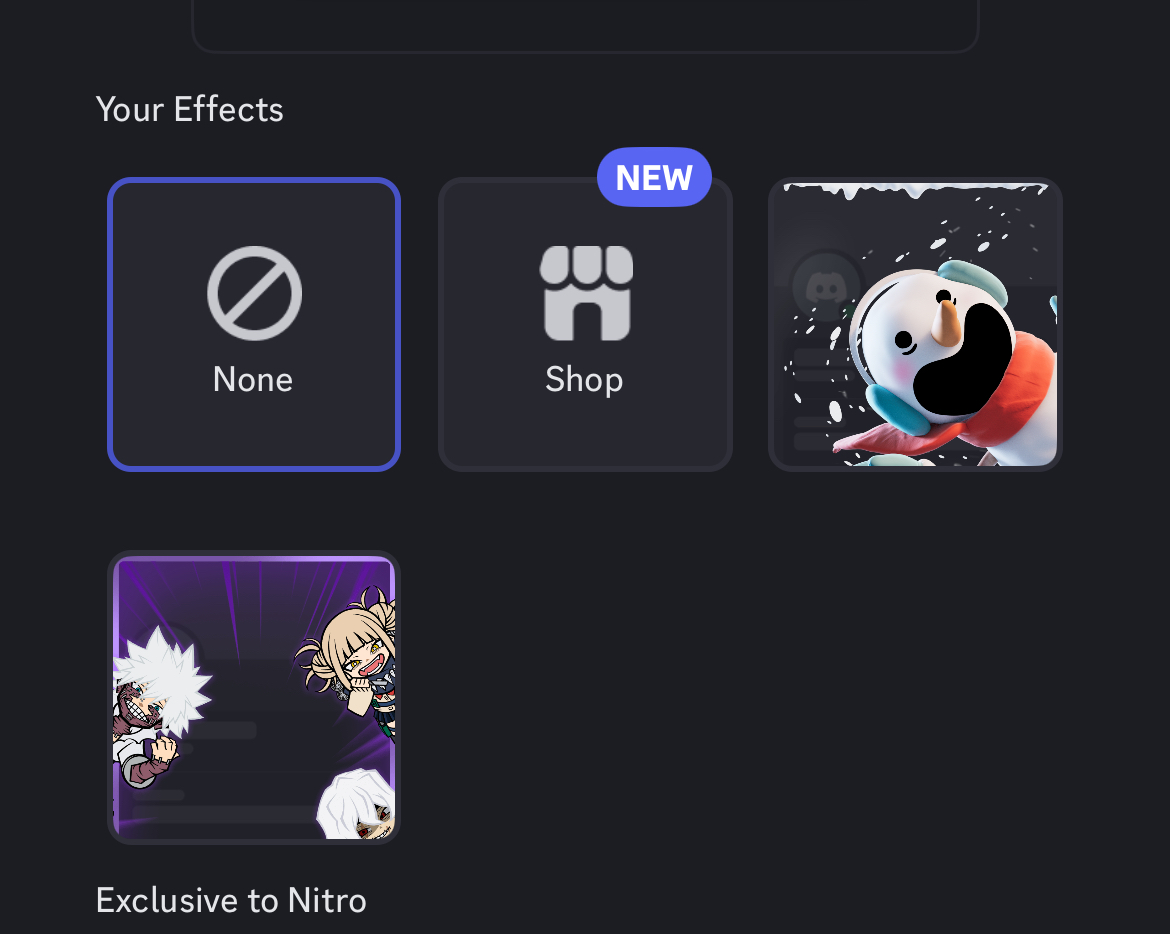Click the 'Shop' text label
This screenshot has height=934, width=1170.
(584, 380)
